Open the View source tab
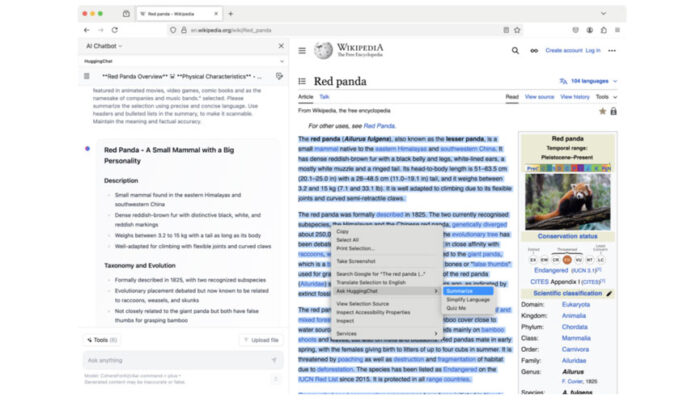Image resolution: width=696 pixels, height=402 pixels. pos(539,97)
